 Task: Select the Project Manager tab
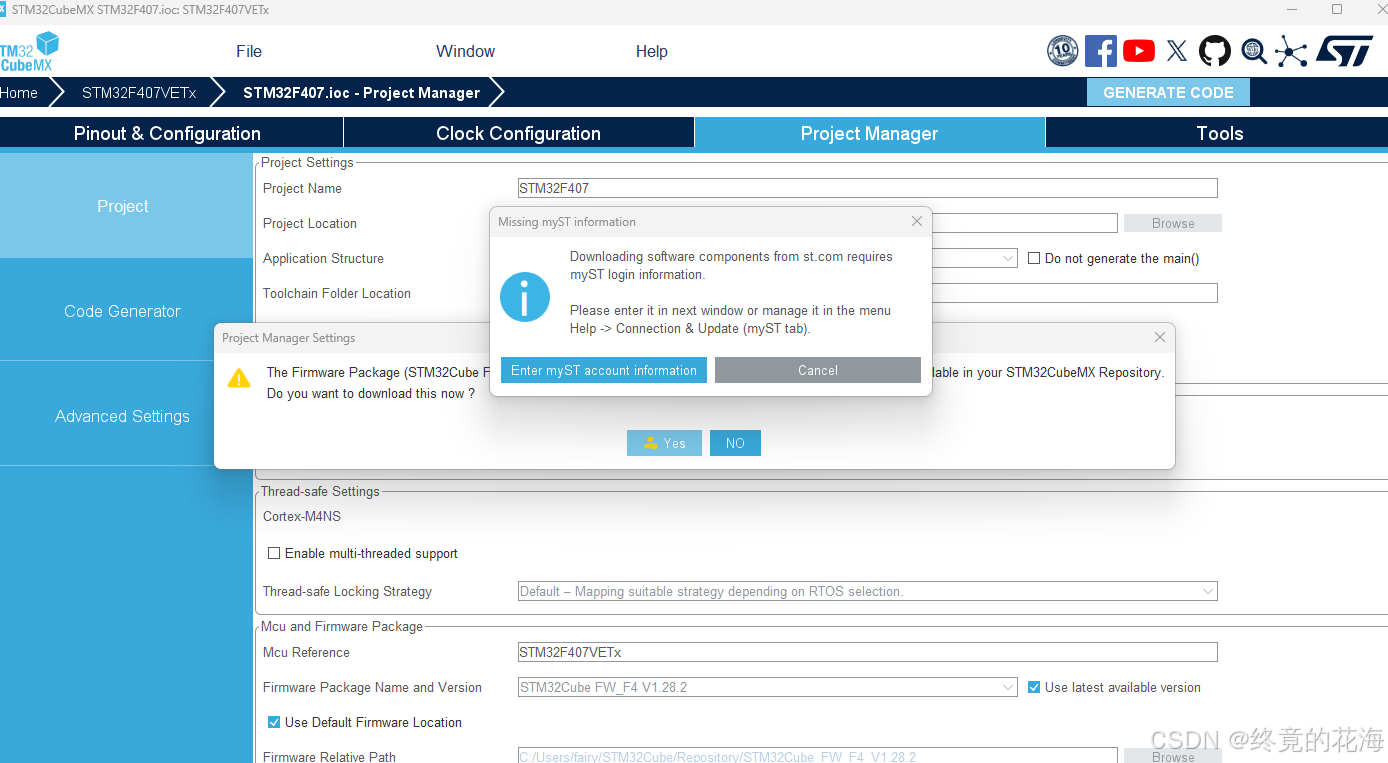pyautogui.click(x=869, y=133)
